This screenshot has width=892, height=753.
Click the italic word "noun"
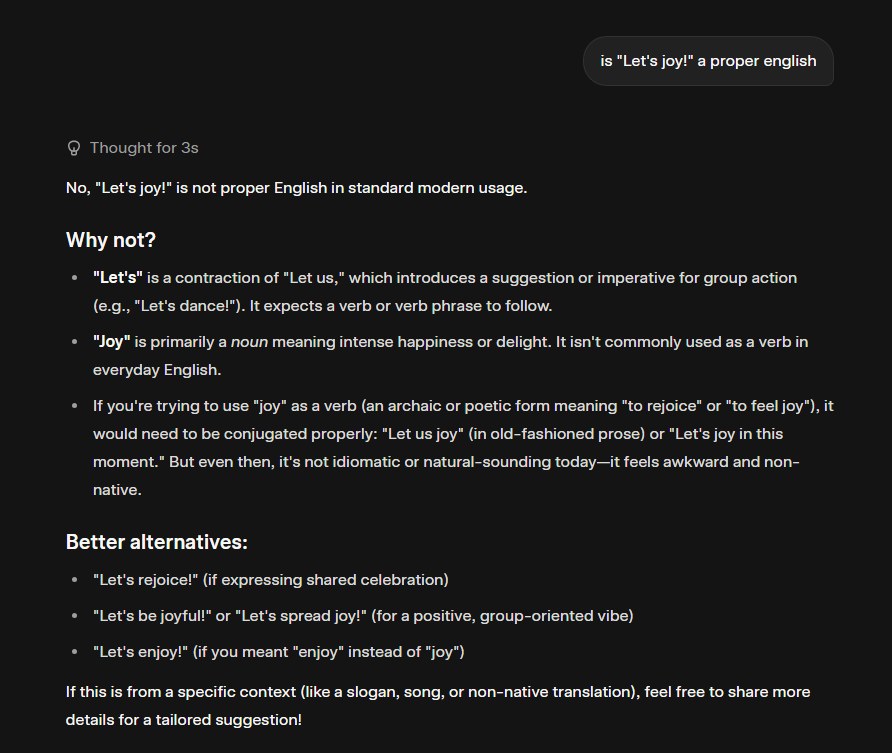coord(247,342)
